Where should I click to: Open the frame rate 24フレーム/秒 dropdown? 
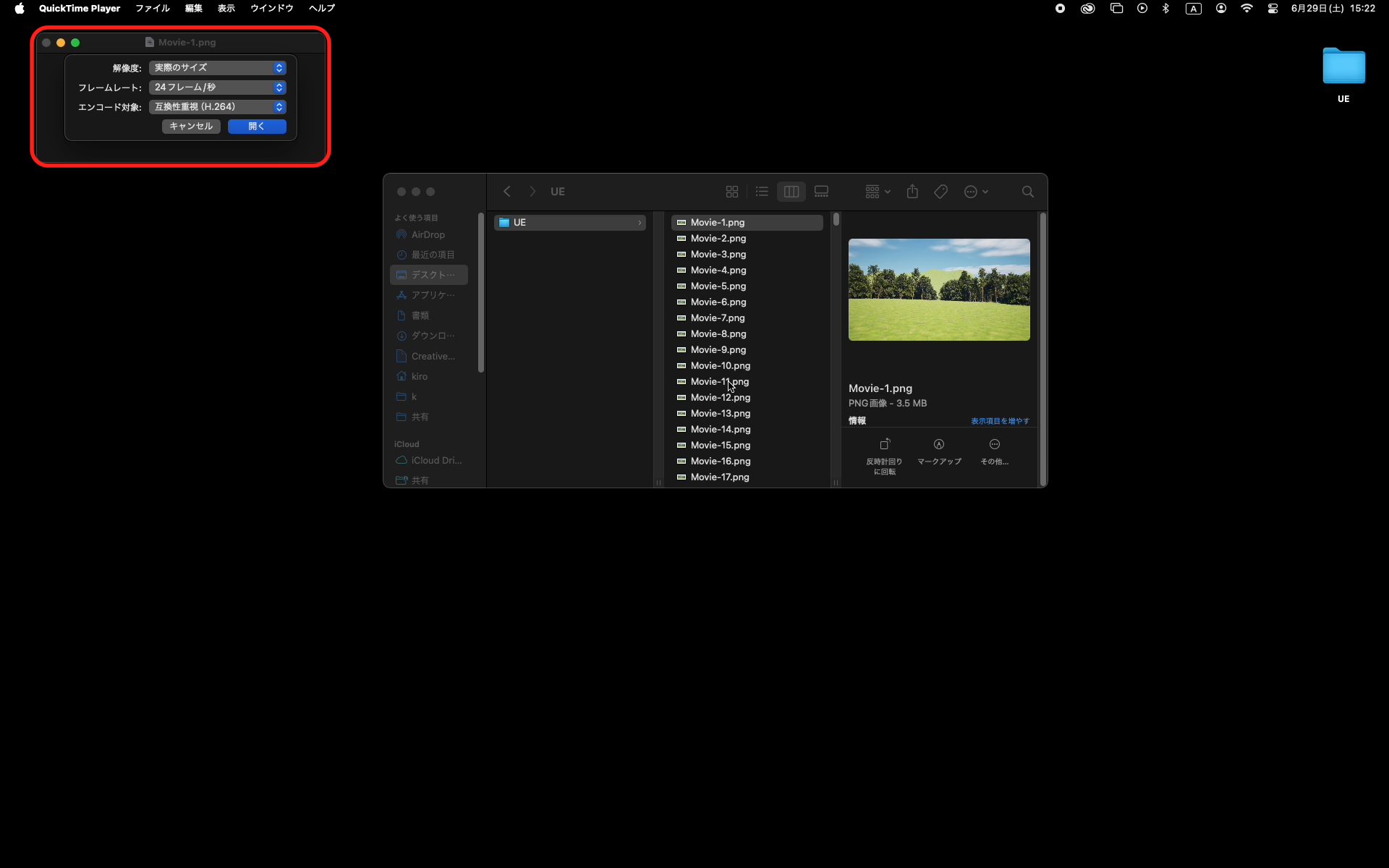[218, 87]
